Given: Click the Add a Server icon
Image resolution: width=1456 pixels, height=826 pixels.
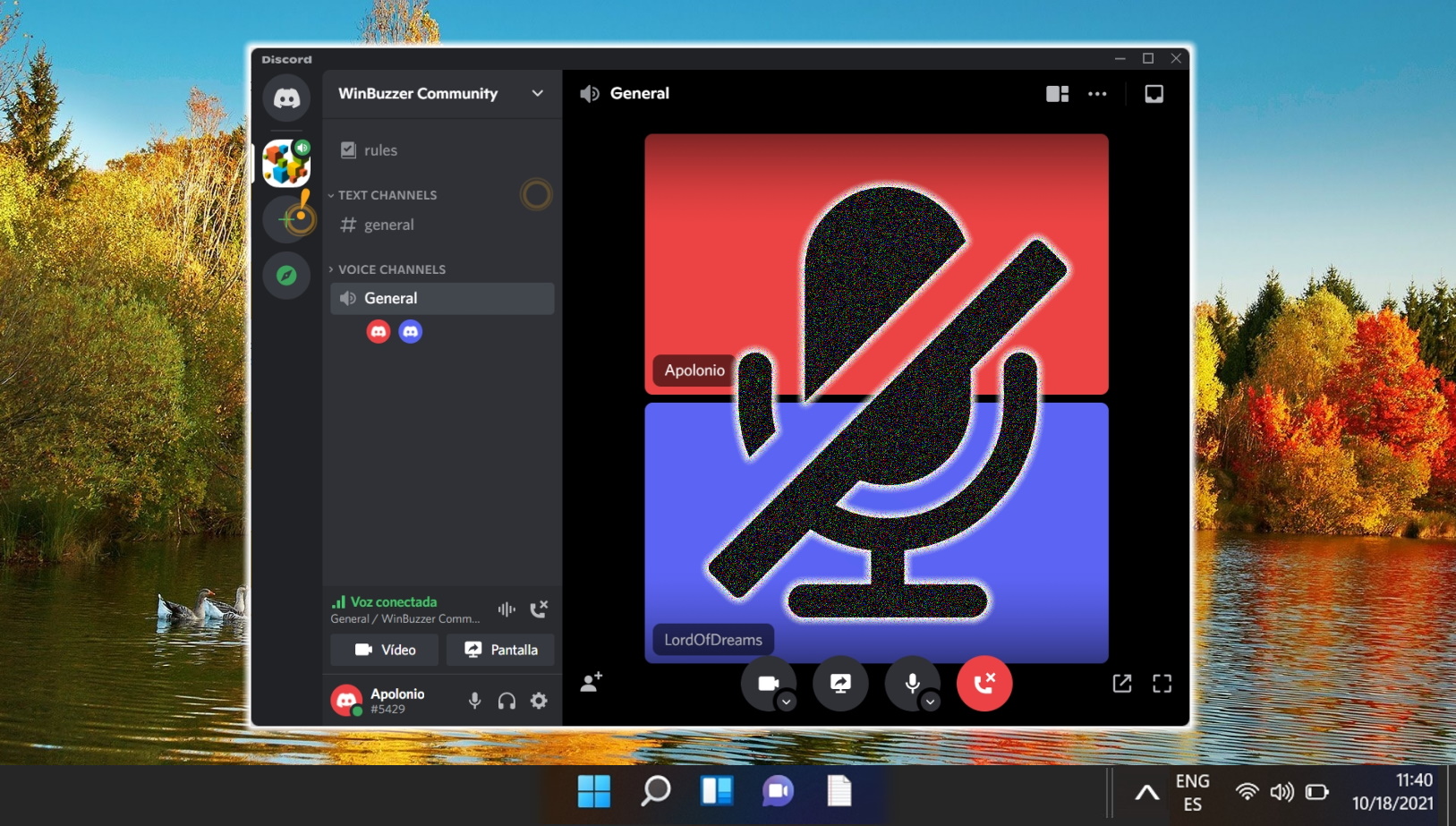Looking at the screenshot, I should pyautogui.click(x=286, y=219).
